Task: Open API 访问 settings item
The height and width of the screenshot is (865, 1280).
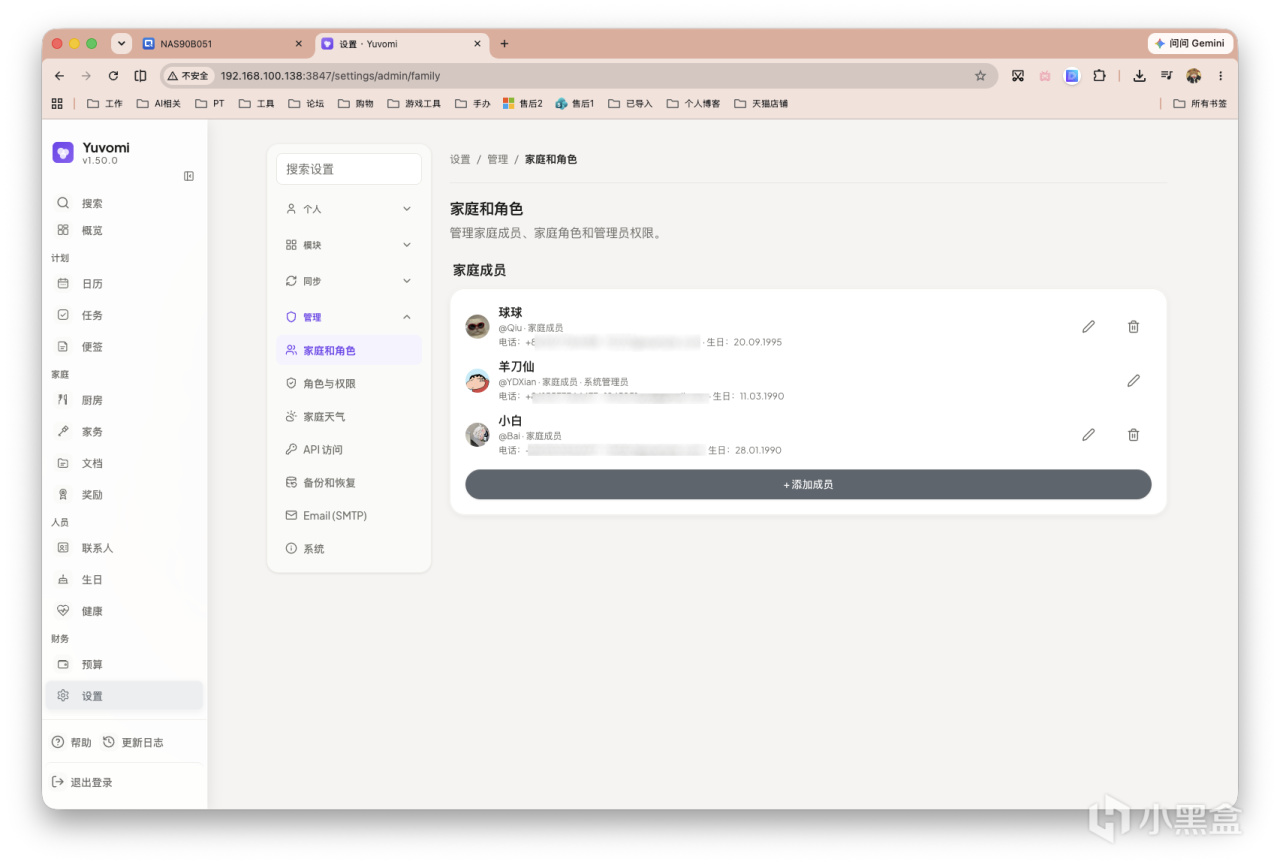Action: [348, 450]
